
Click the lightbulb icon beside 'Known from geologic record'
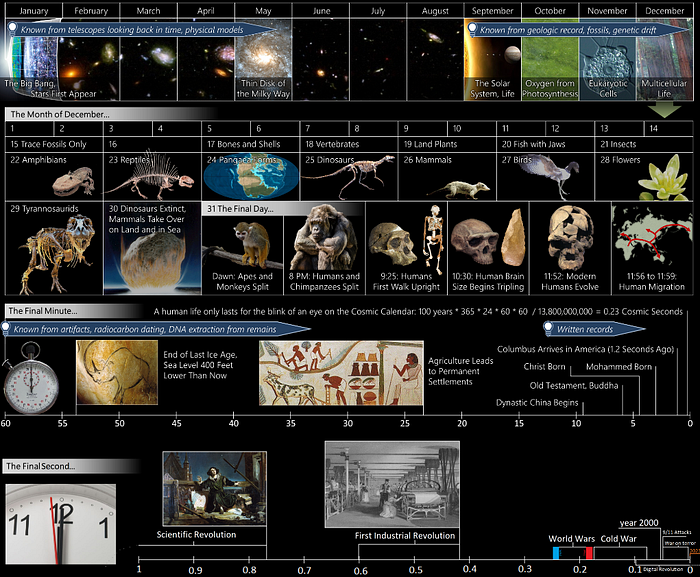(x=471, y=29)
